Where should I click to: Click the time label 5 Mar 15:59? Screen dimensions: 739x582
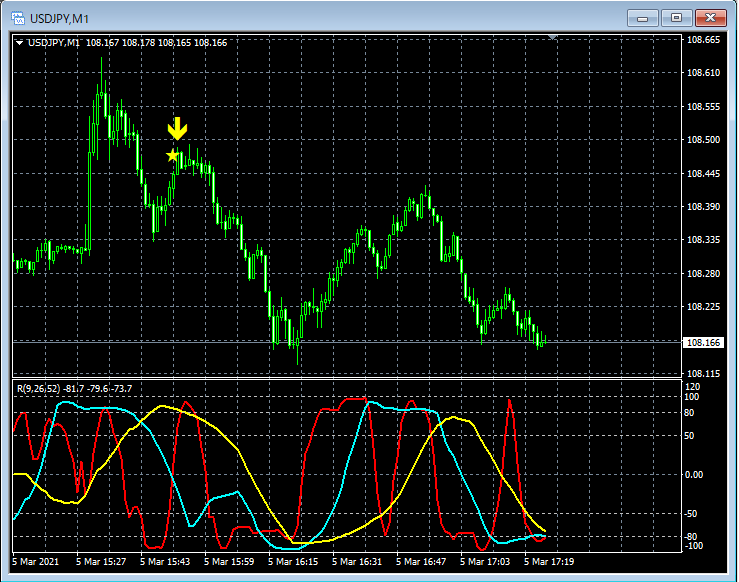click(x=229, y=562)
